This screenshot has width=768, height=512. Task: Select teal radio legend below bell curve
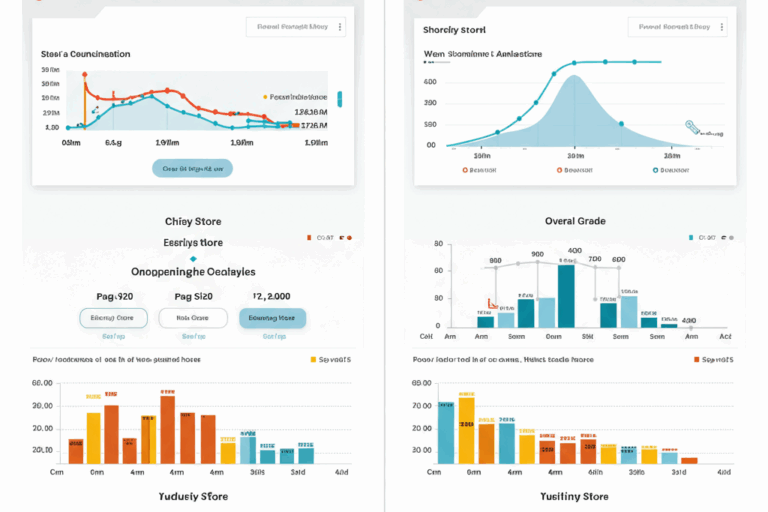click(x=655, y=171)
